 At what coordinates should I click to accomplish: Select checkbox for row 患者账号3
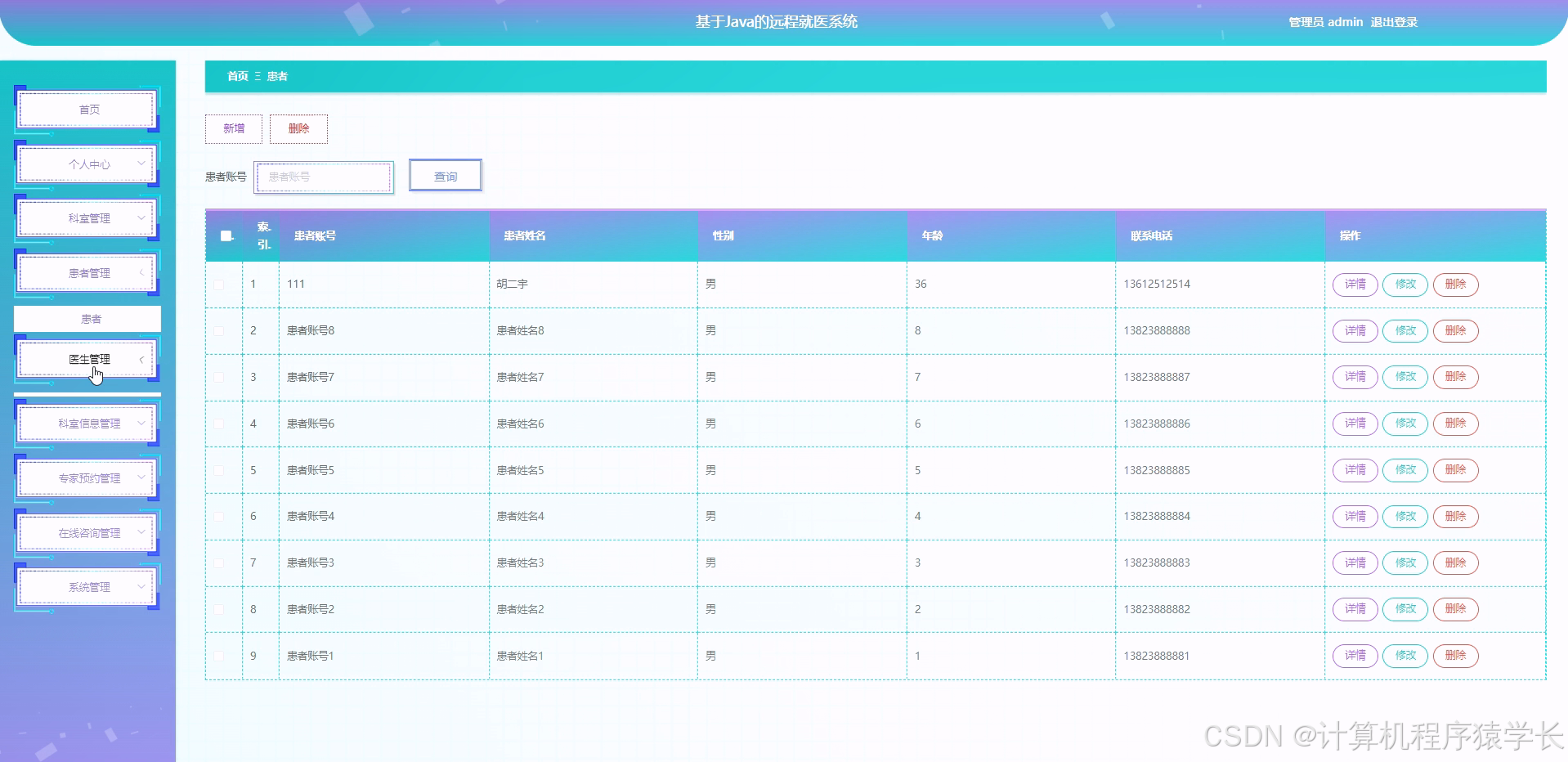(x=219, y=563)
